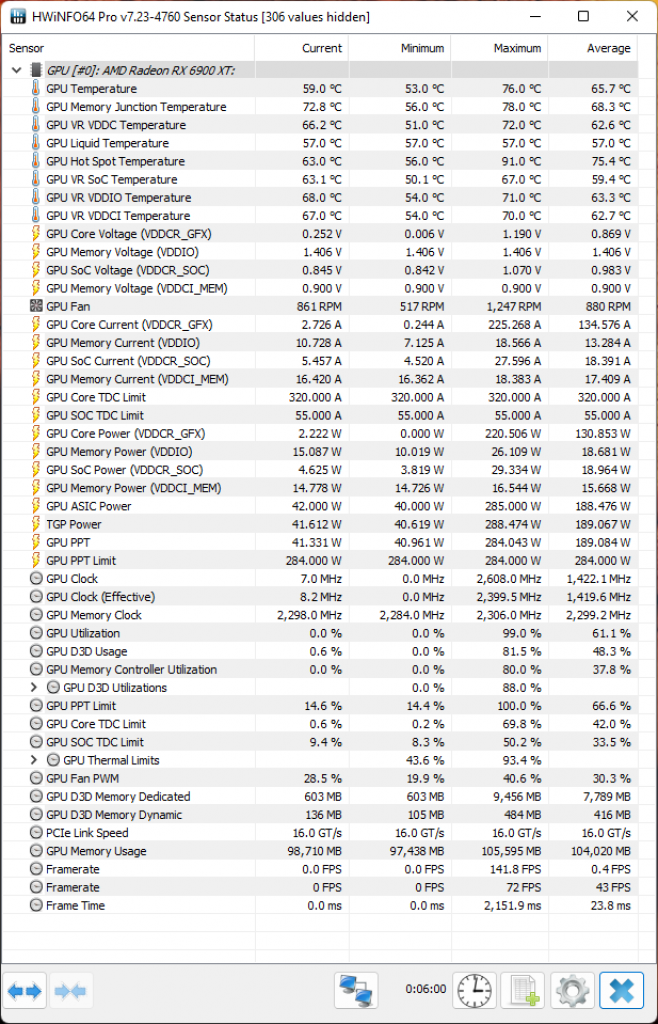This screenshot has height=1024, width=658.
Task: Click the circle icon beside GPU Utilization
Action: [36, 633]
